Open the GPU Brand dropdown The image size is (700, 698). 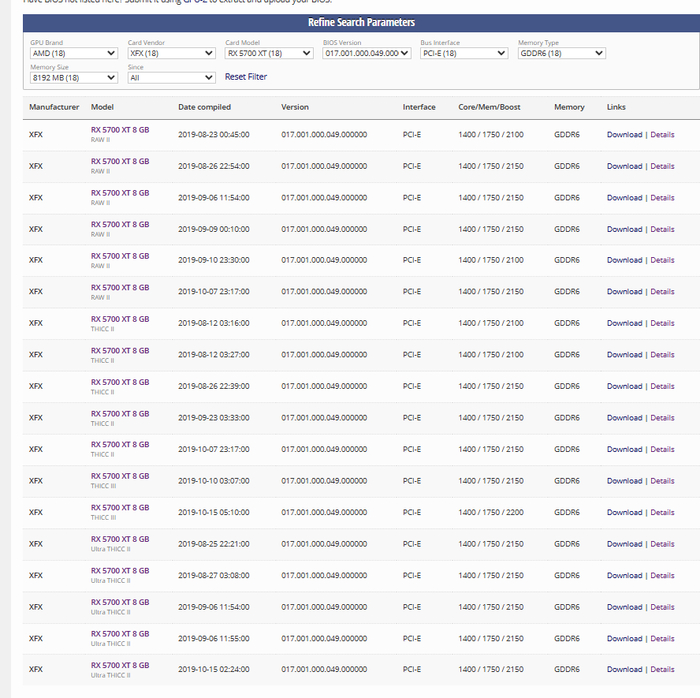[x=74, y=53]
